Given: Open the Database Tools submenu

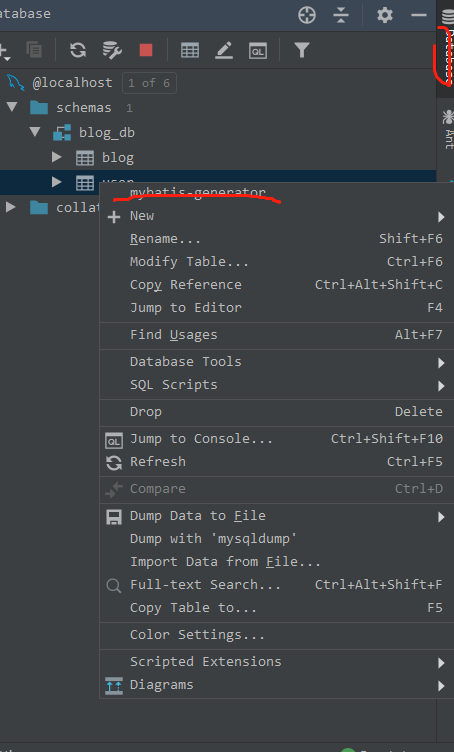Looking at the screenshot, I should [x=277, y=362].
